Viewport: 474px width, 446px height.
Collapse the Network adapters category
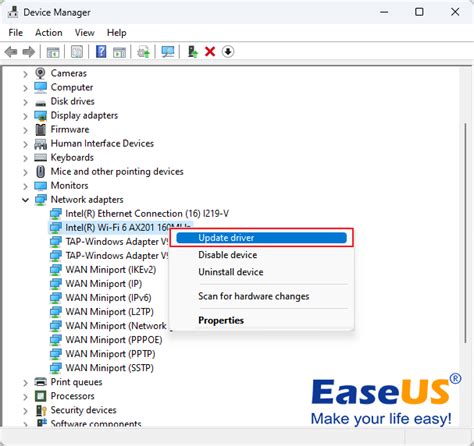point(25,200)
